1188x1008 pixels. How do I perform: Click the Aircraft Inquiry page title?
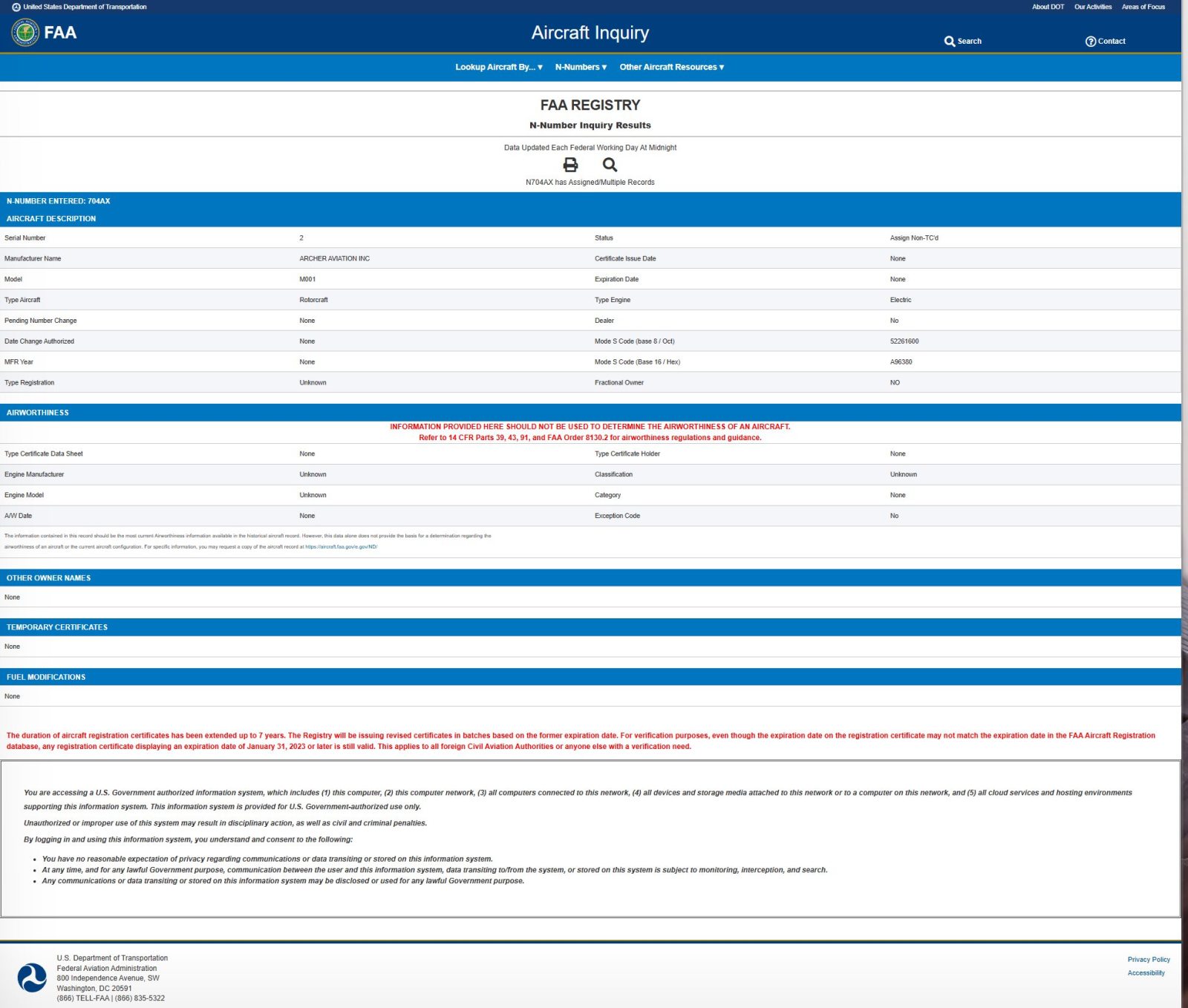(590, 33)
